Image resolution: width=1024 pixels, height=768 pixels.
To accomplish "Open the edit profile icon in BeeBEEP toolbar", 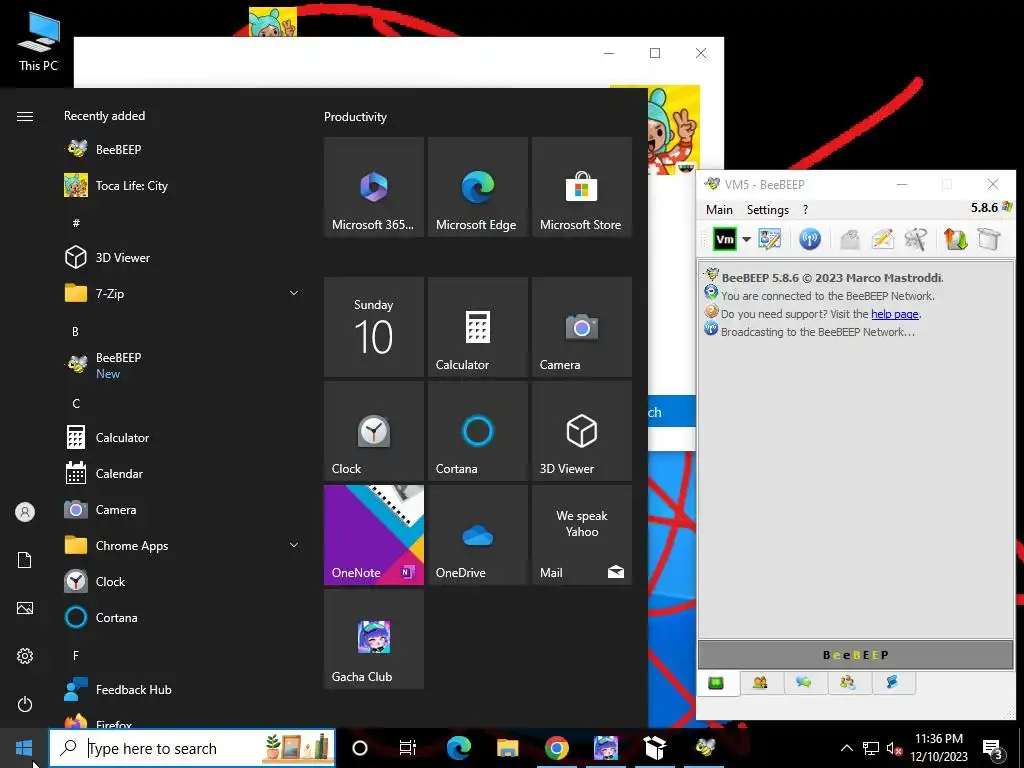I will coord(770,240).
